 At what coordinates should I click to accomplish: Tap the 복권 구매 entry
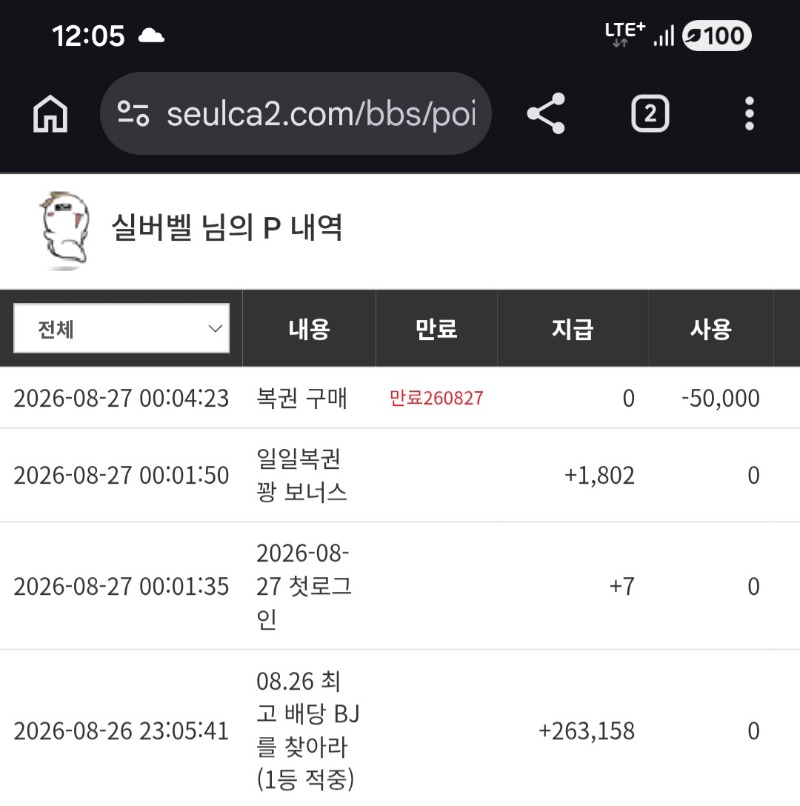[302, 398]
